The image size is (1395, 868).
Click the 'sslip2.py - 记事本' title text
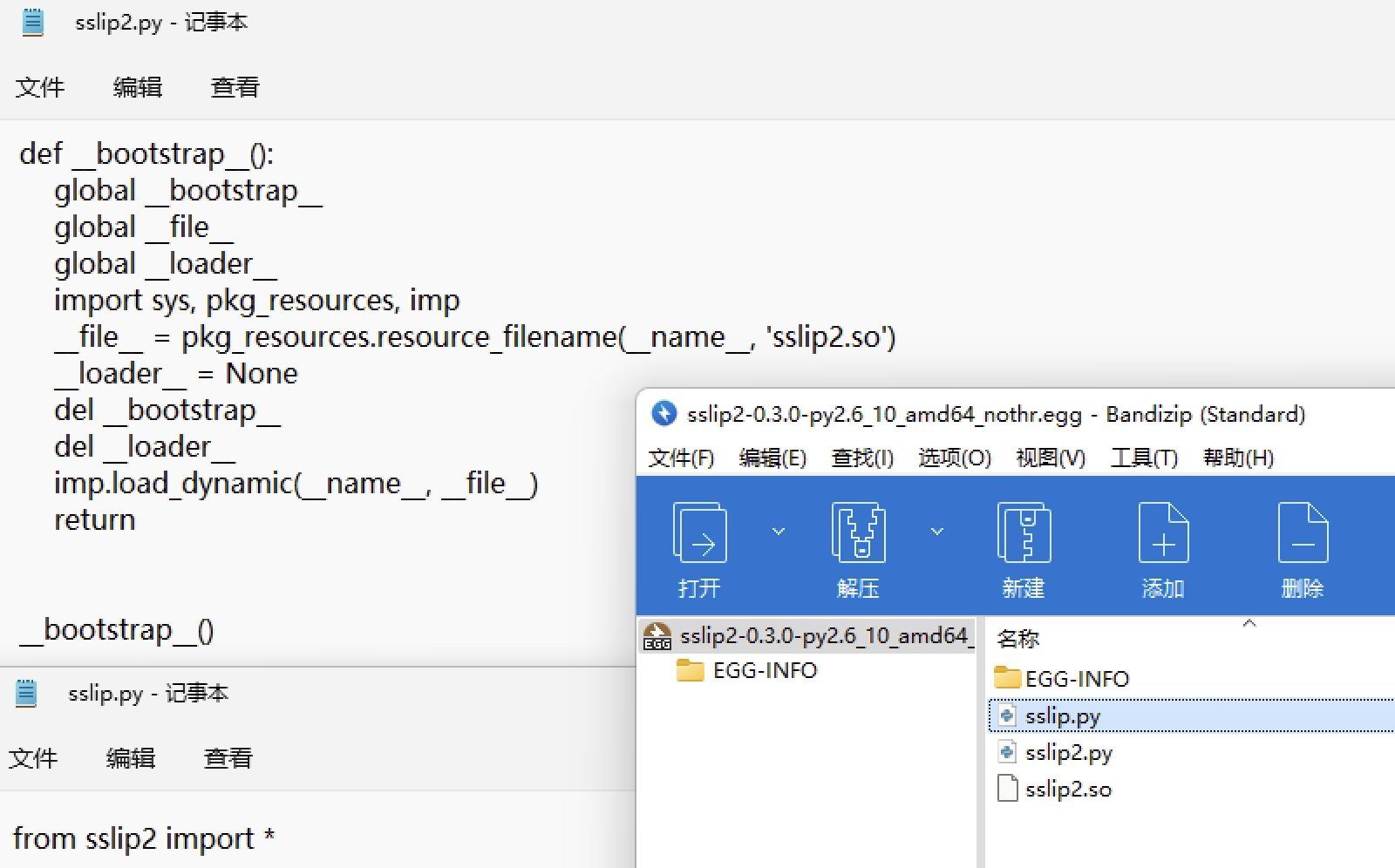point(161,22)
